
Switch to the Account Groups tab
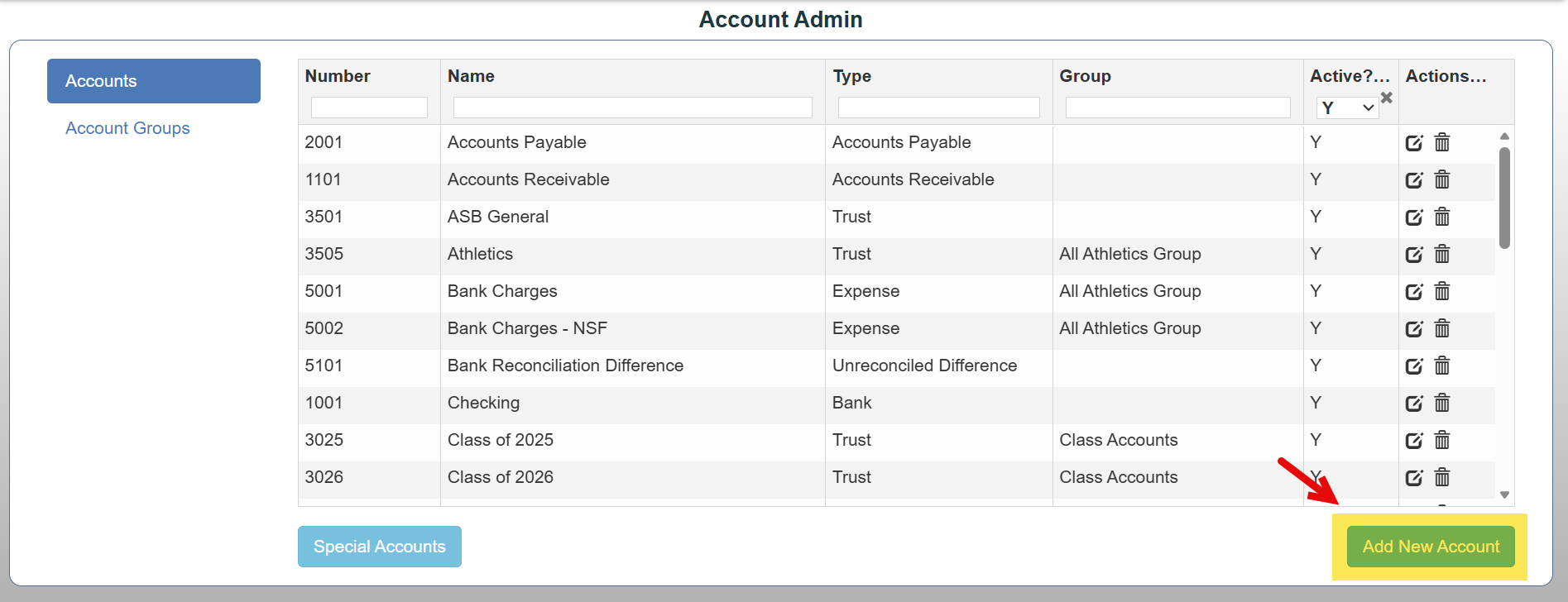pos(127,128)
